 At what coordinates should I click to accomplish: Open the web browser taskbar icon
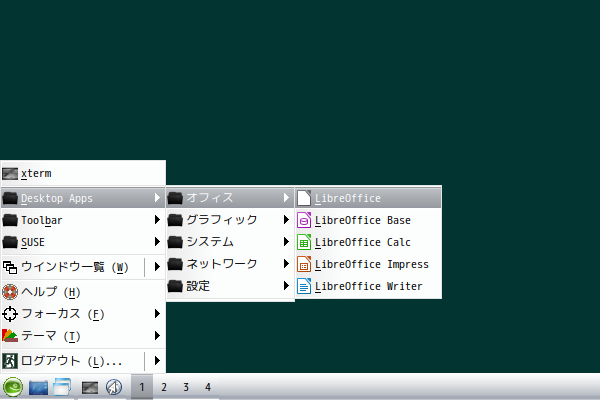coord(114,387)
